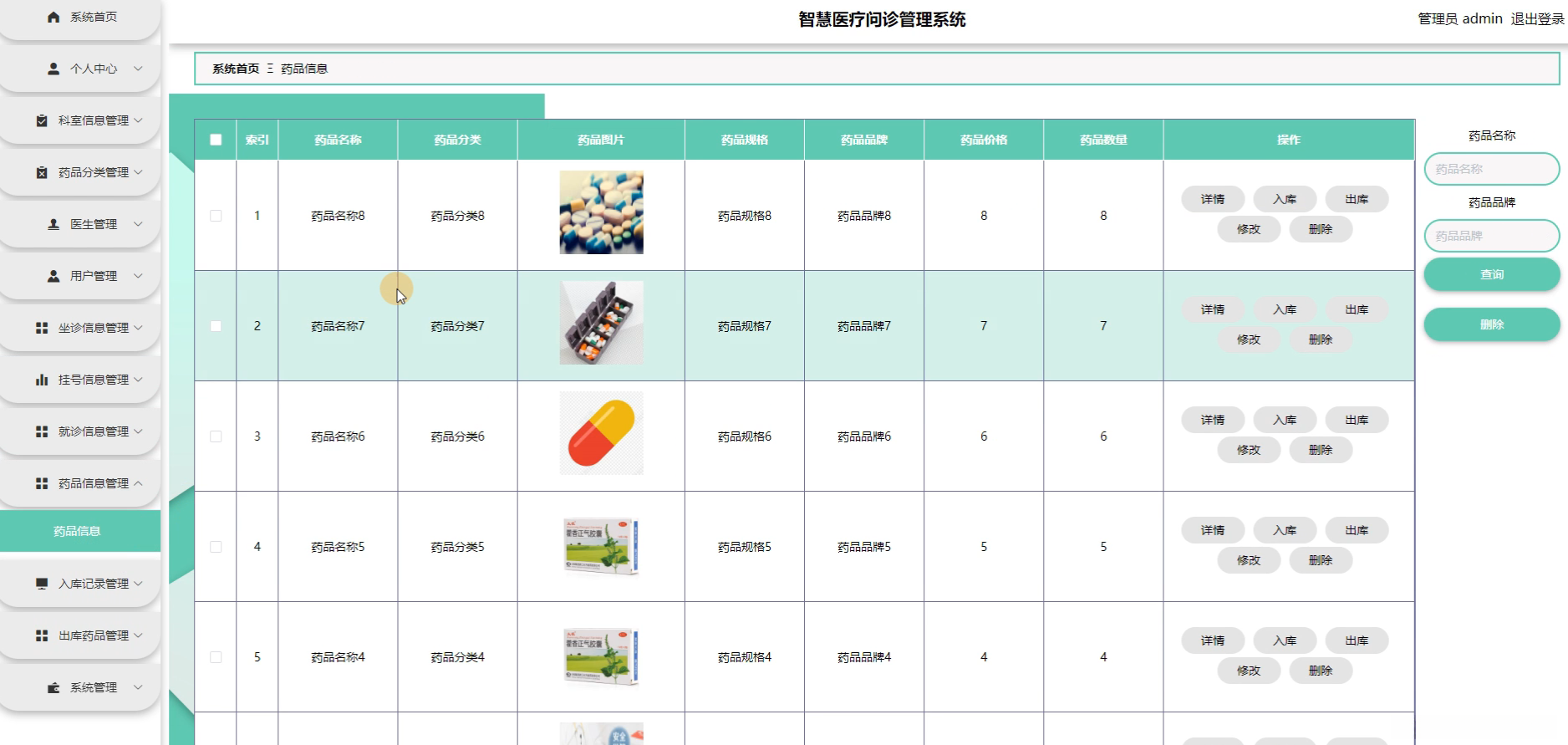Toggle the select-all checkbox in table header
1568x745 pixels.
[x=216, y=140]
